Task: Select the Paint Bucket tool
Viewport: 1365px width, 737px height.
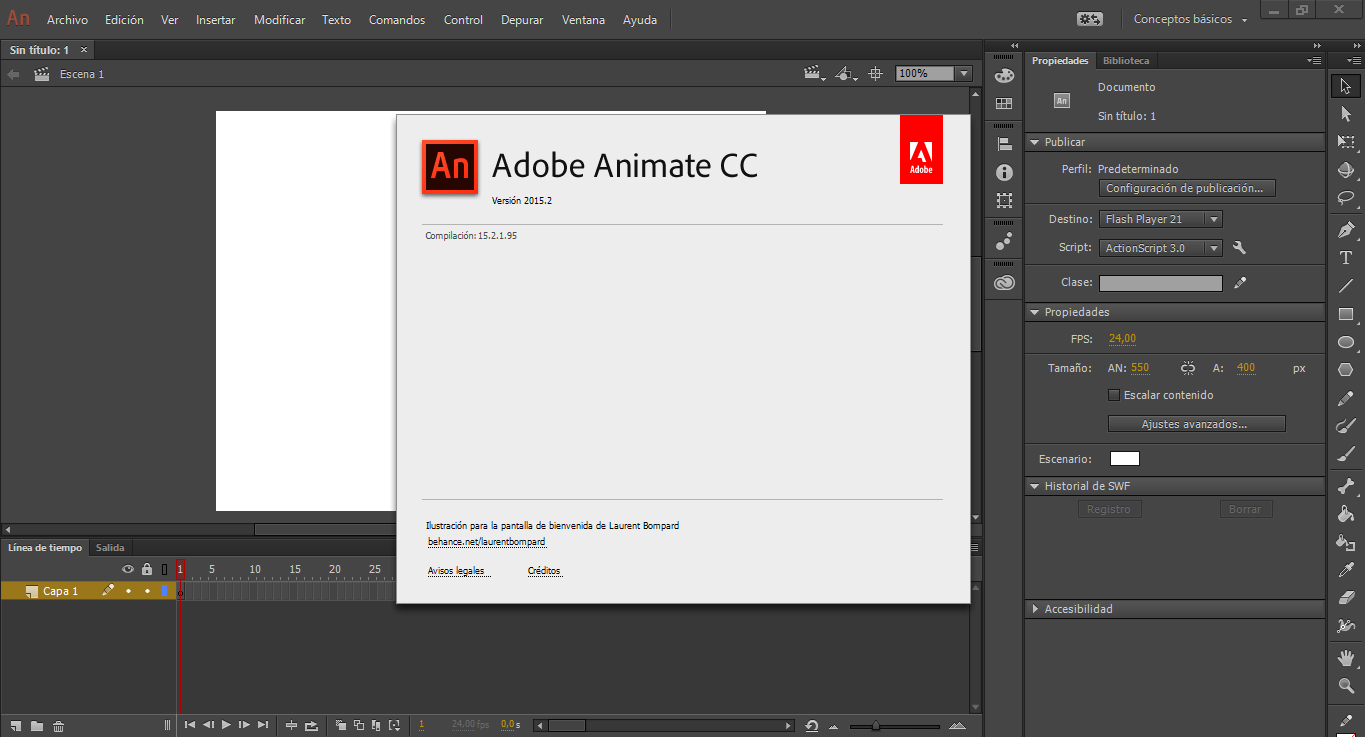Action: [1346, 515]
